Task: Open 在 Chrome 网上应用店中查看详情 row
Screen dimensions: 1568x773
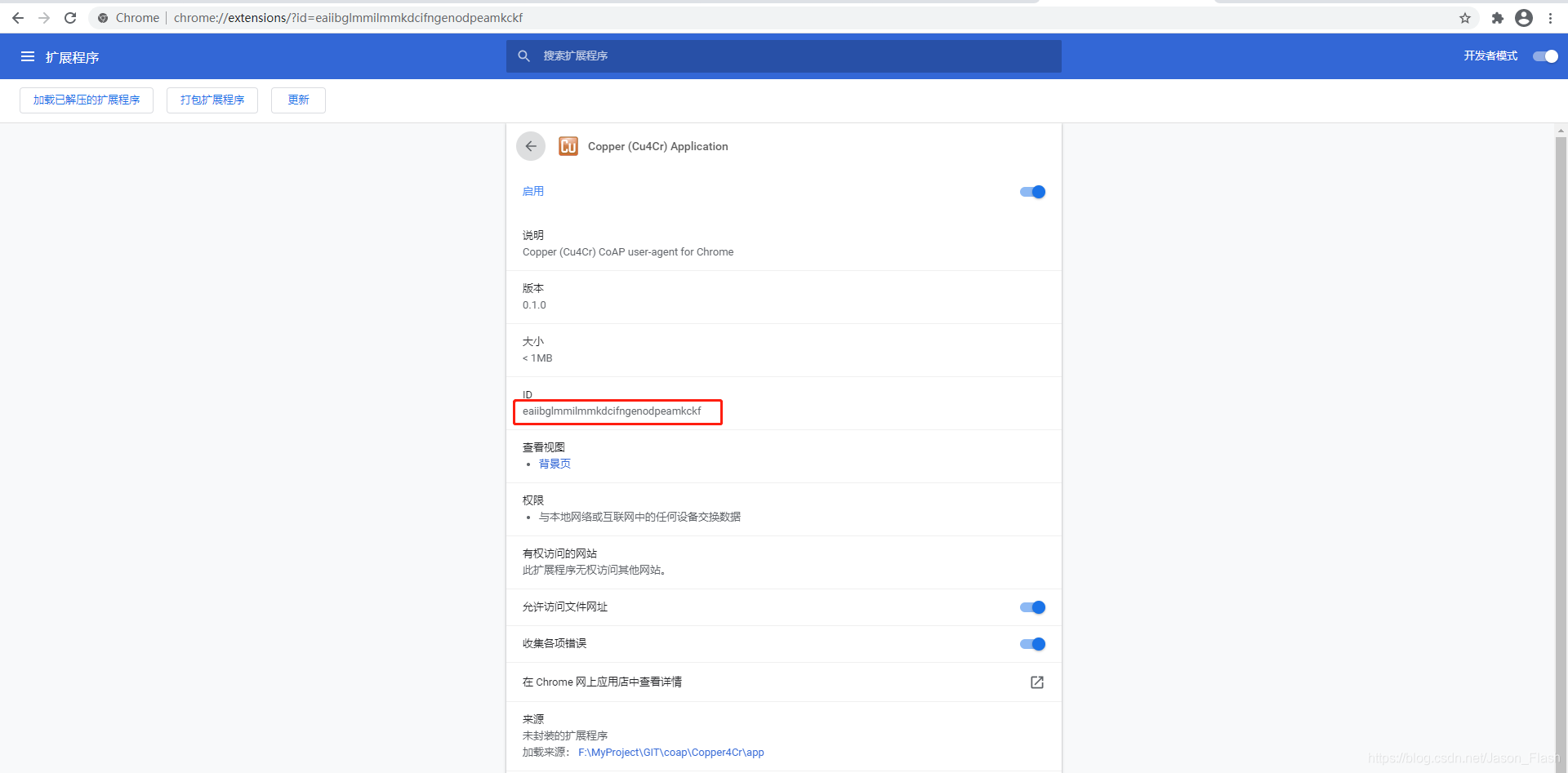Action: [784, 682]
